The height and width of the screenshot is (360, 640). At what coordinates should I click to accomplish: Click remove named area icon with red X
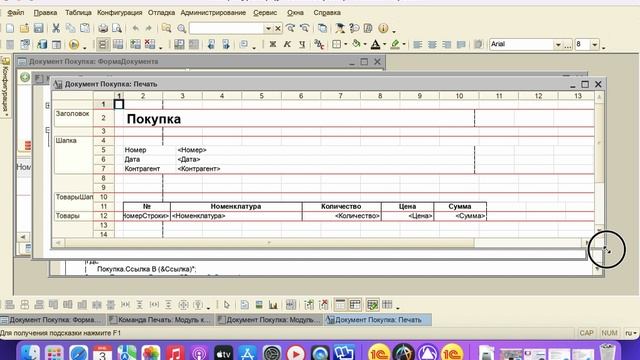[x=150, y=44]
